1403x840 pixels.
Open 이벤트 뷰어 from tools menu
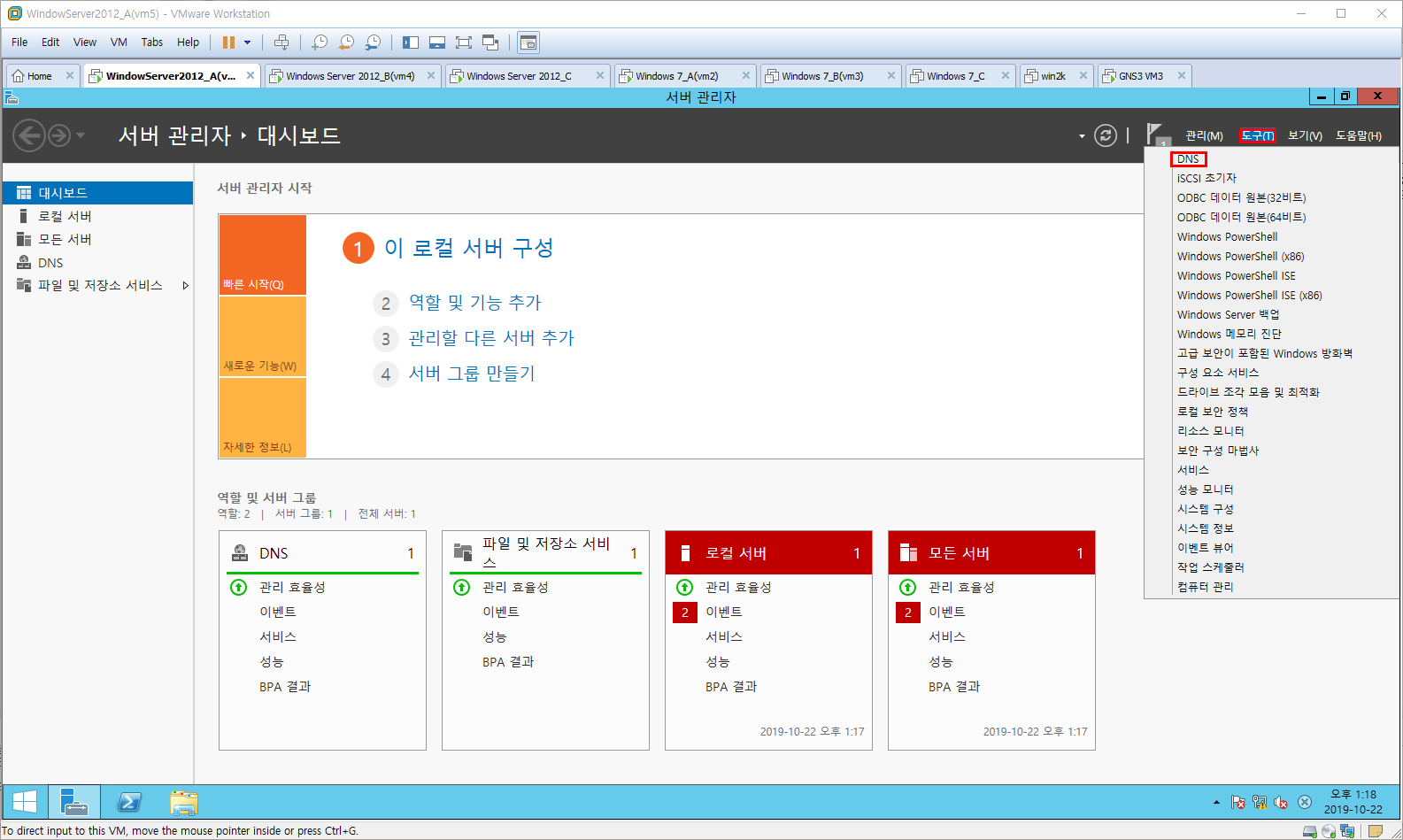click(1205, 548)
